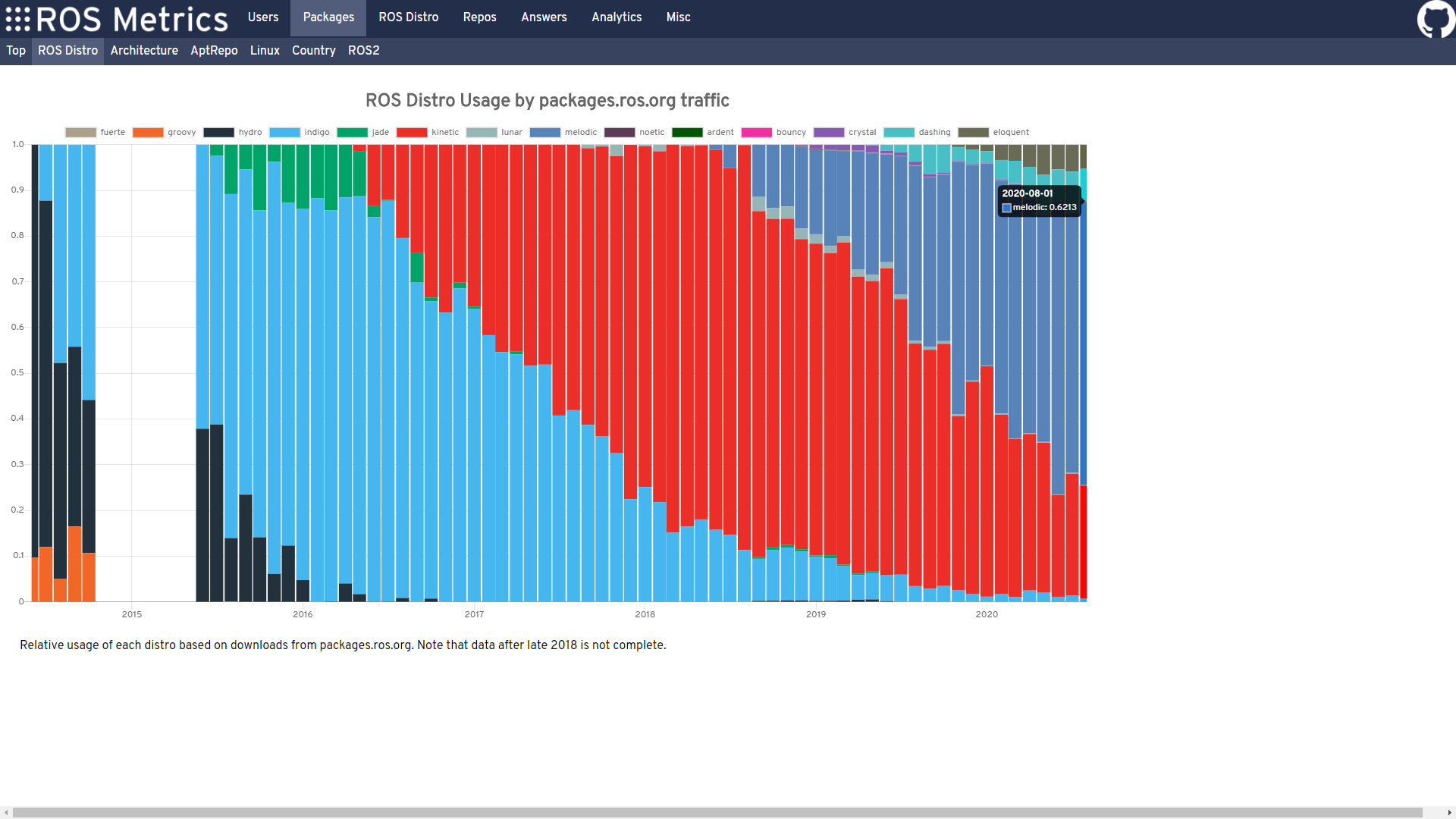This screenshot has width=1456, height=819.
Task: Go to the Country sub-page link
Action: pos(313,51)
